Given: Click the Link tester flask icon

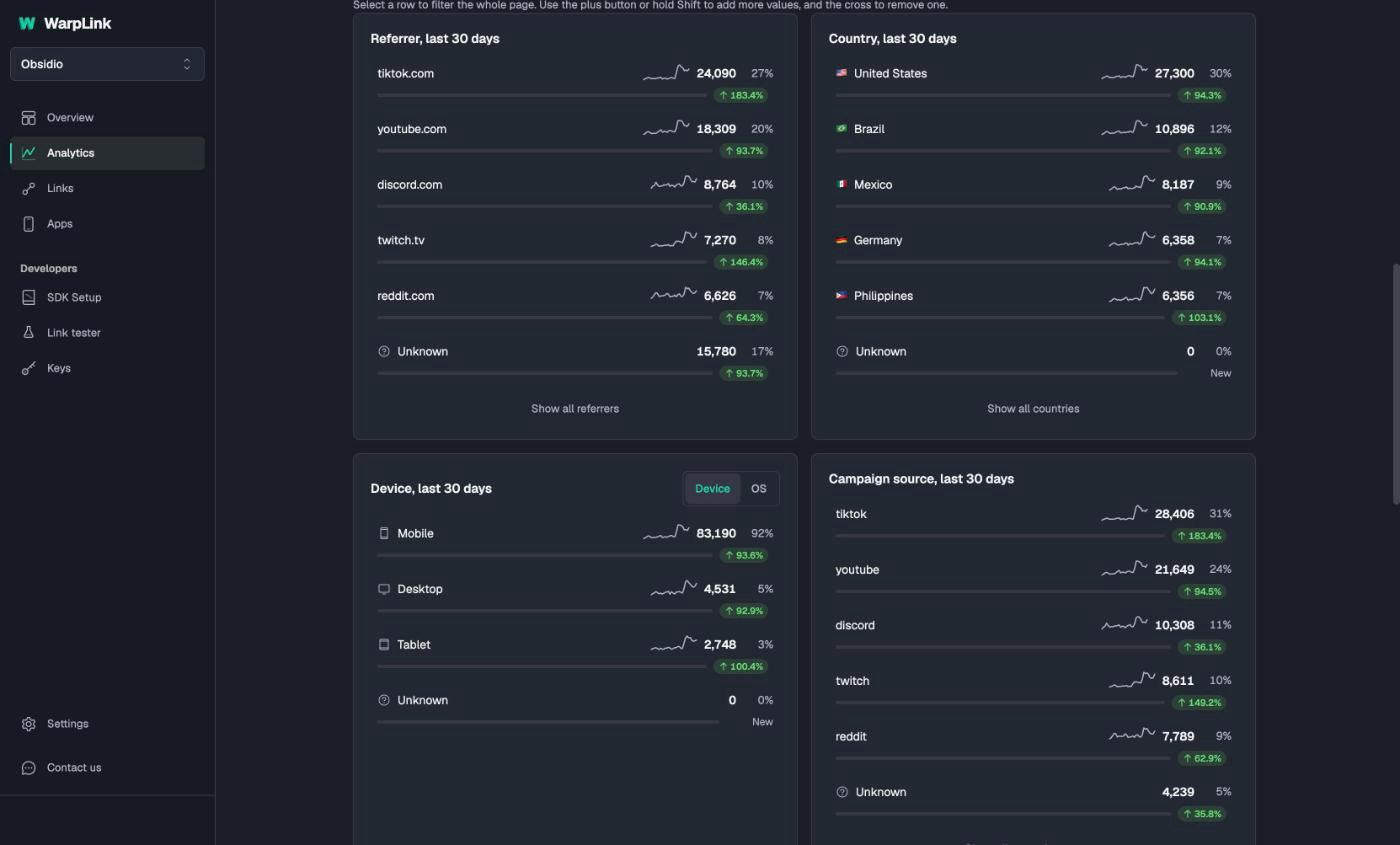Looking at the screenshot, I should [x=28, y=333].
